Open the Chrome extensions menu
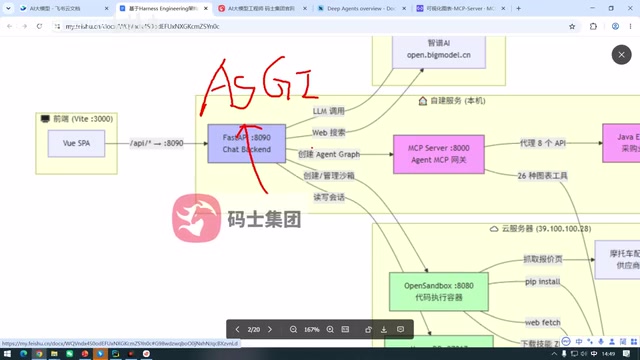640x360 pixels. coord(593,26)
